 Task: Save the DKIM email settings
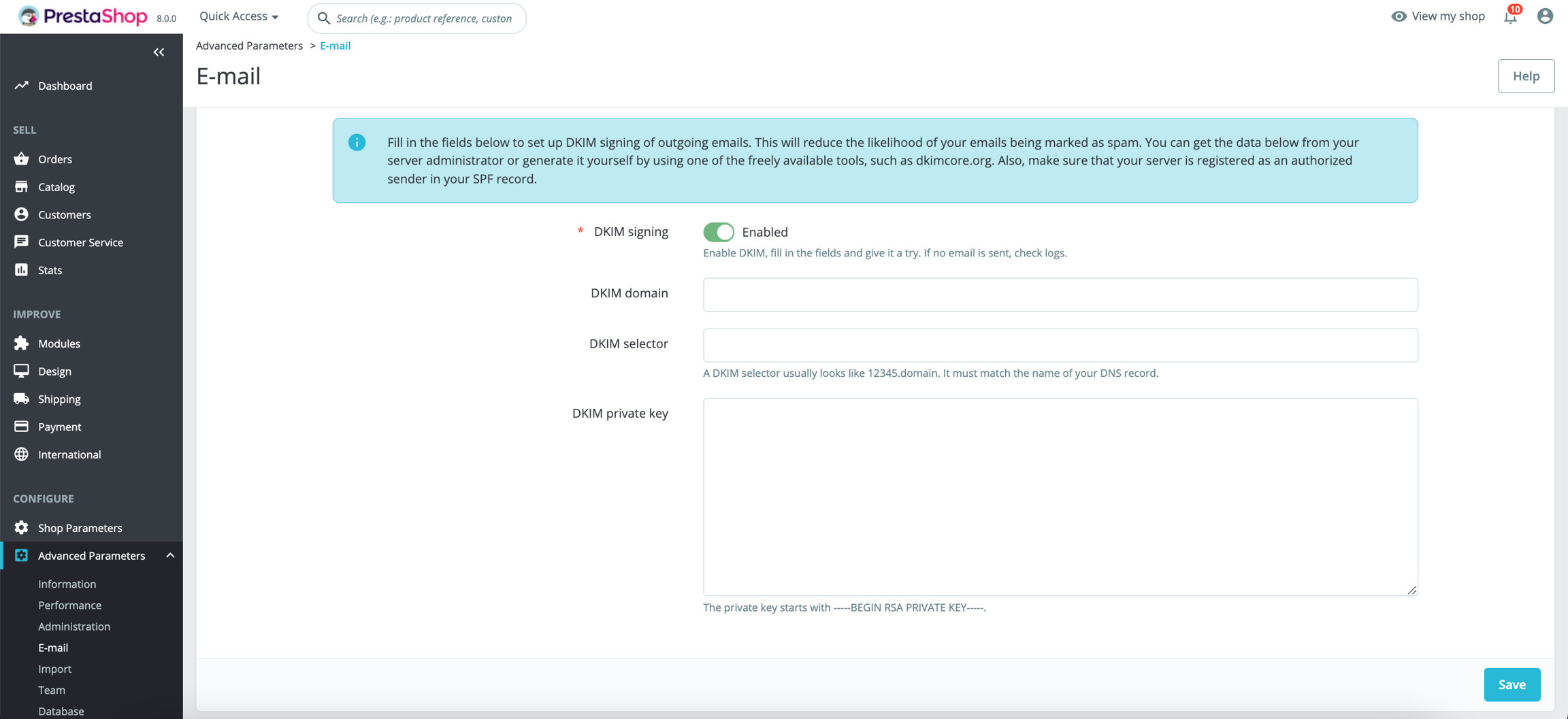coord(1512,684)
